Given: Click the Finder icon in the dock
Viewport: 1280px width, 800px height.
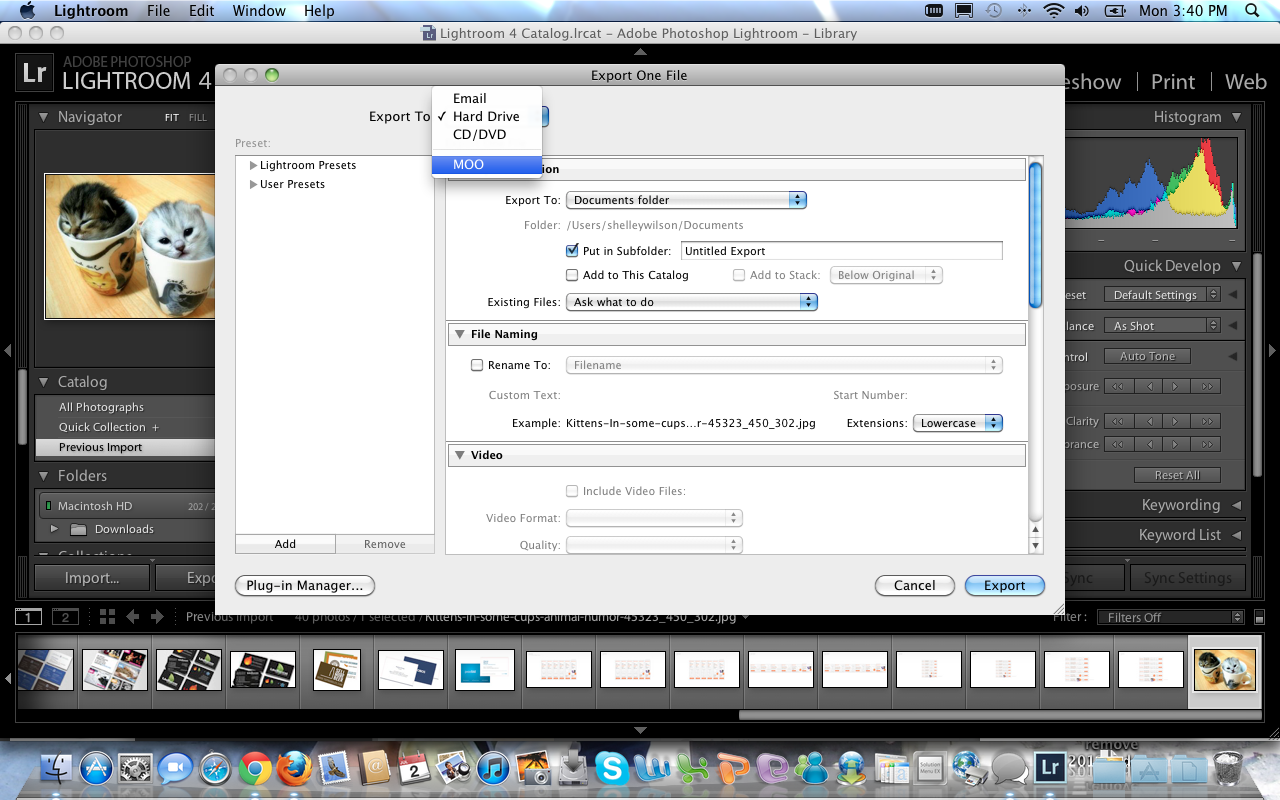Looking at the screenshot, I should point(57,768).
